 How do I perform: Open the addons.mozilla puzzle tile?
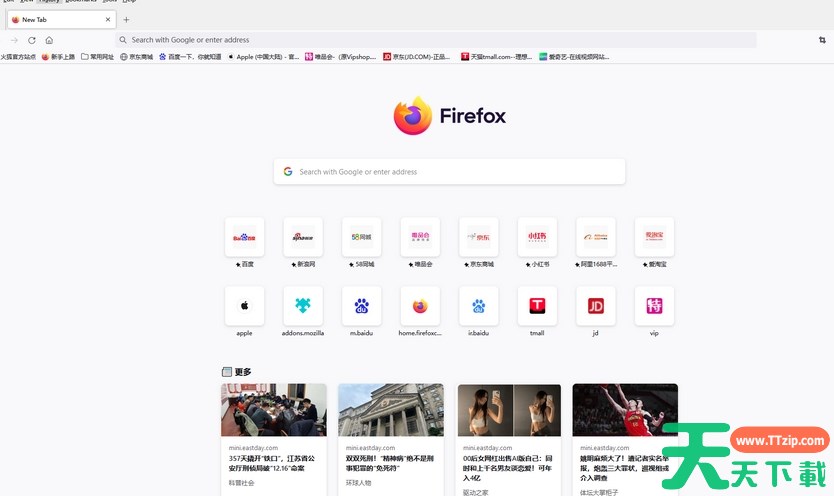[x=303, y=306]
